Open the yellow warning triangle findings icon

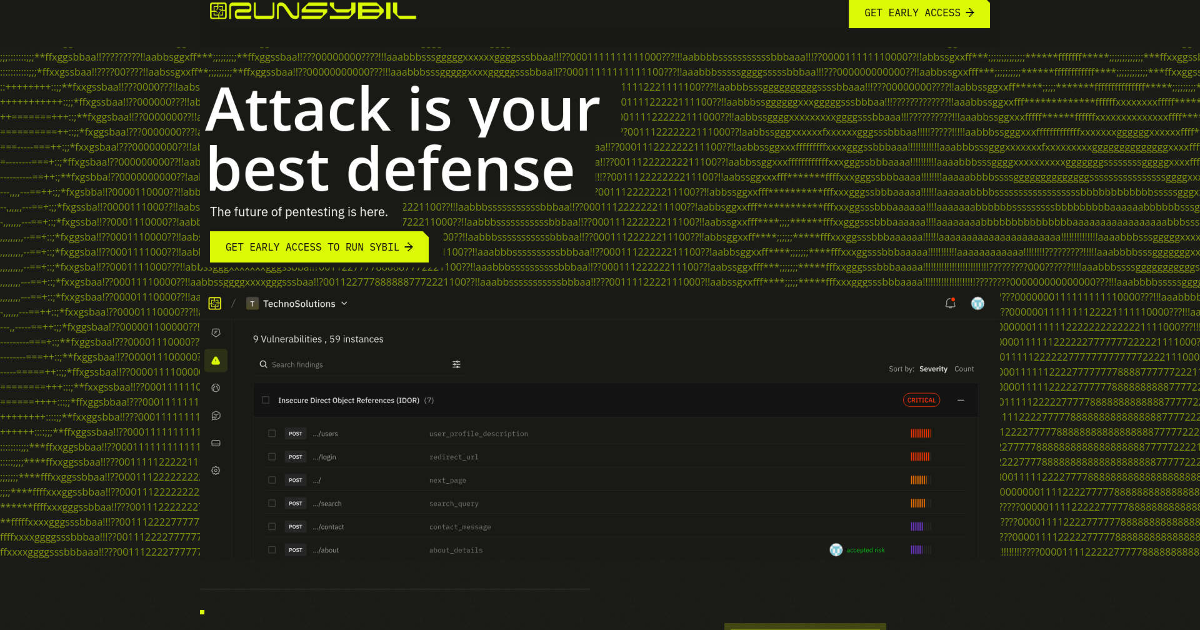click(x=216, y=361)
